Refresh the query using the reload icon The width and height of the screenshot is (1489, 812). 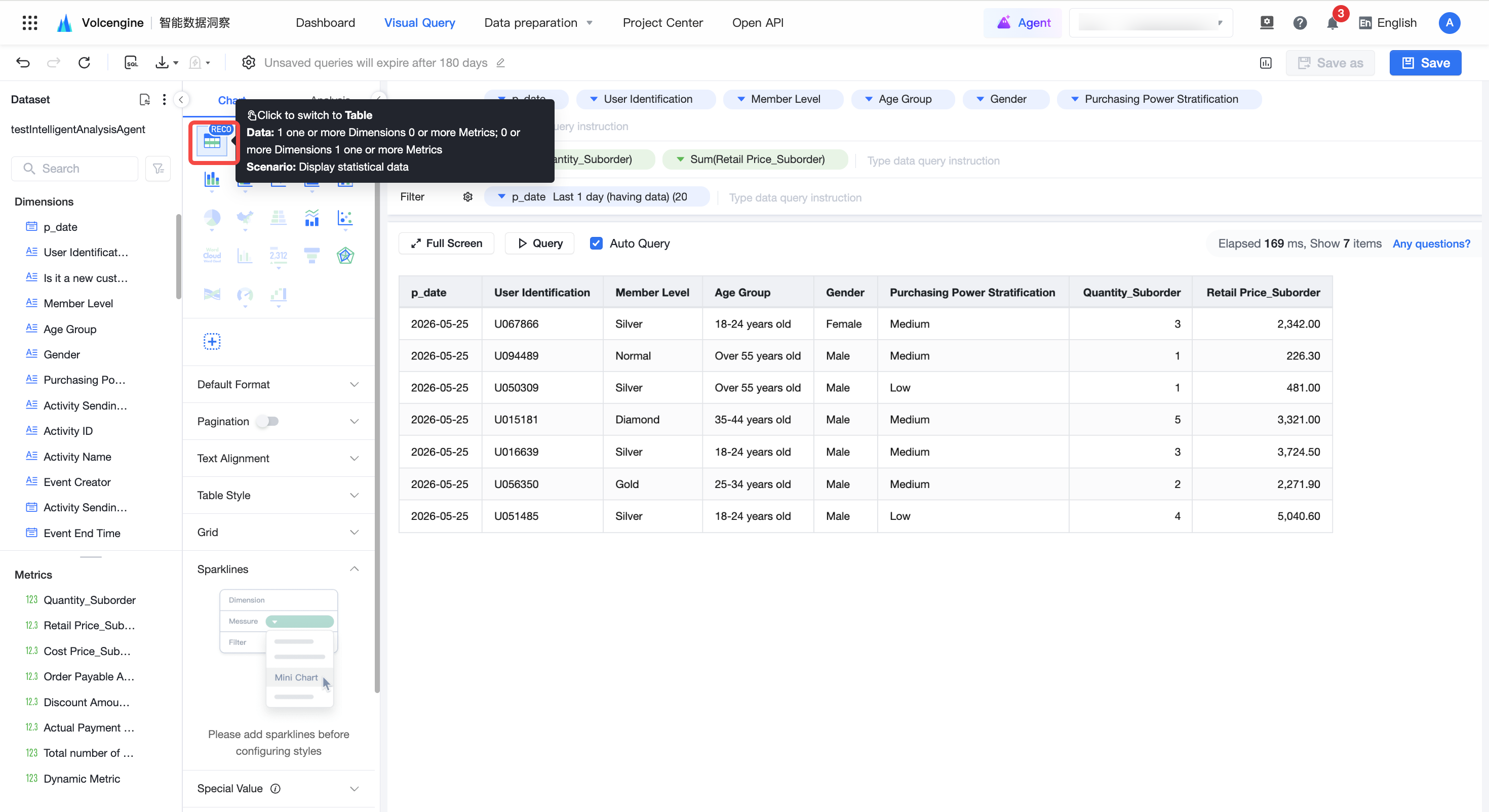85,62
